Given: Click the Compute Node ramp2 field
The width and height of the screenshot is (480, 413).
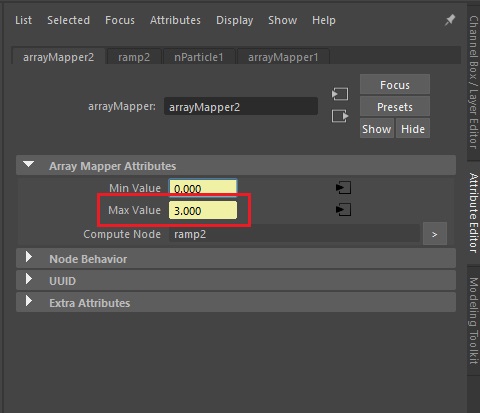Looking at the screenshot, I should (294, 234).
